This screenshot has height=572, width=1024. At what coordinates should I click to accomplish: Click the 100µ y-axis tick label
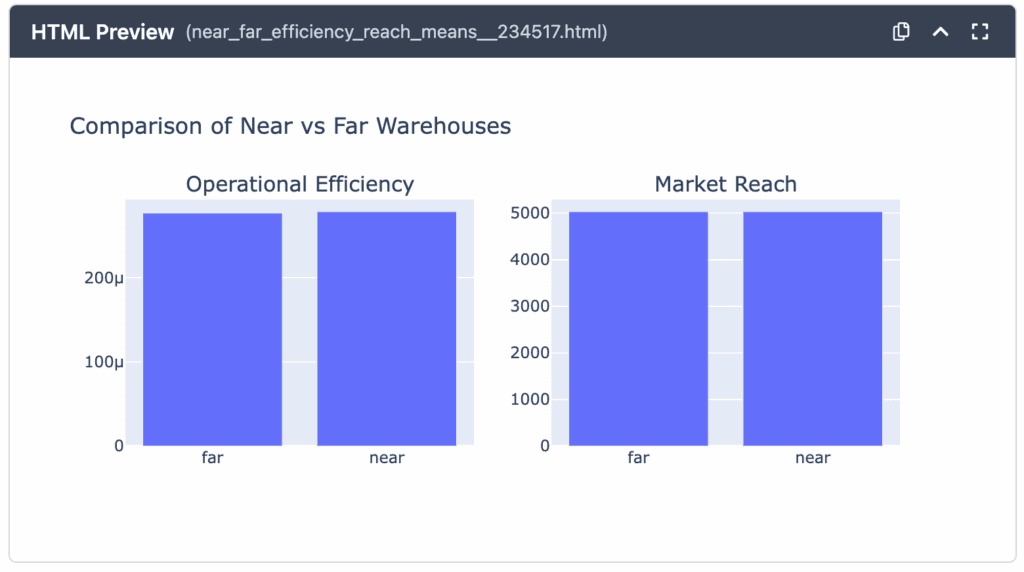pos(104,362)
